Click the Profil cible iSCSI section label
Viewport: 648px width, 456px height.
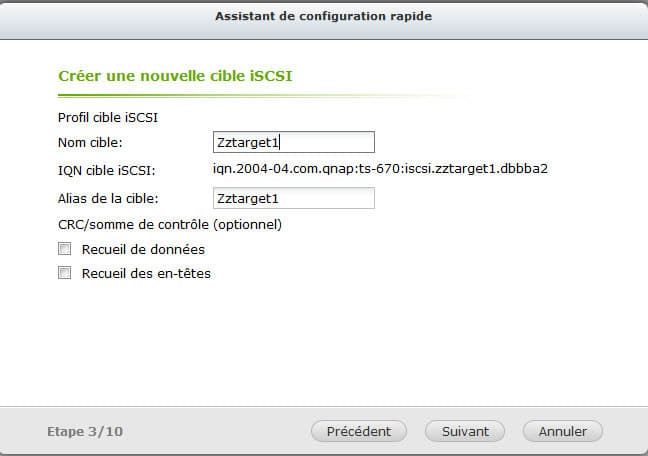(108, 118)
